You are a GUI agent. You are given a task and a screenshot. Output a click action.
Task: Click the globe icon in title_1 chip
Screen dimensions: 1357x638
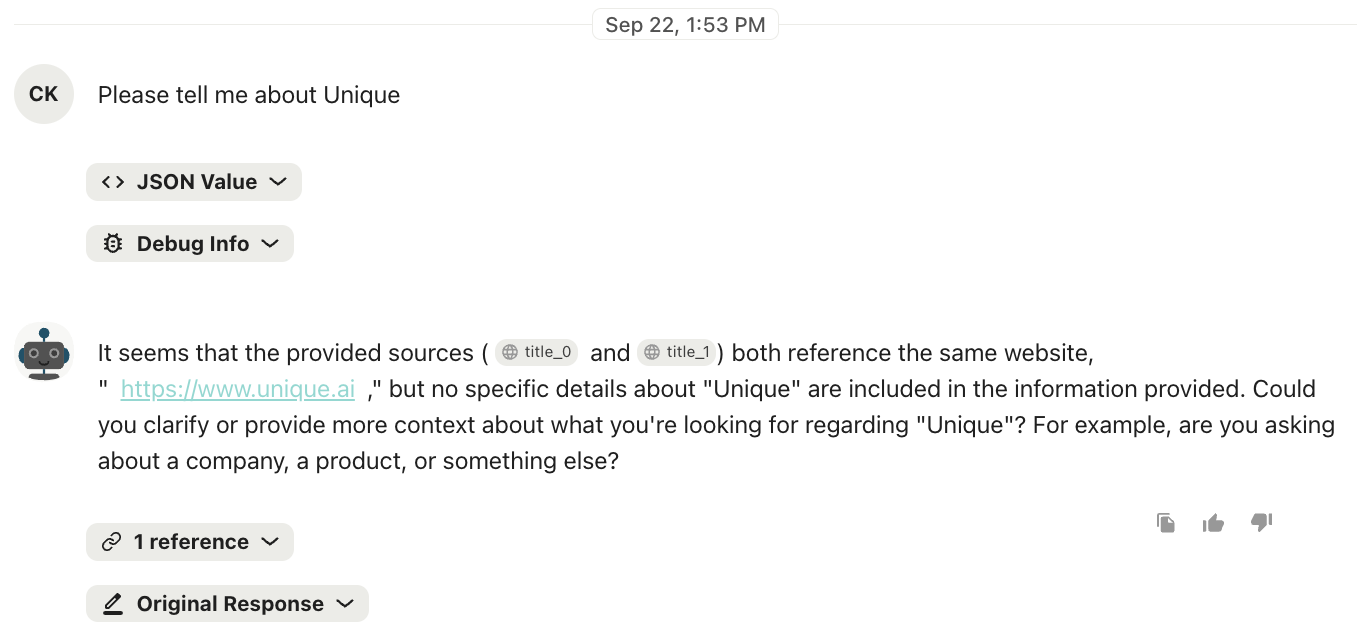click(x=653, y=352)
